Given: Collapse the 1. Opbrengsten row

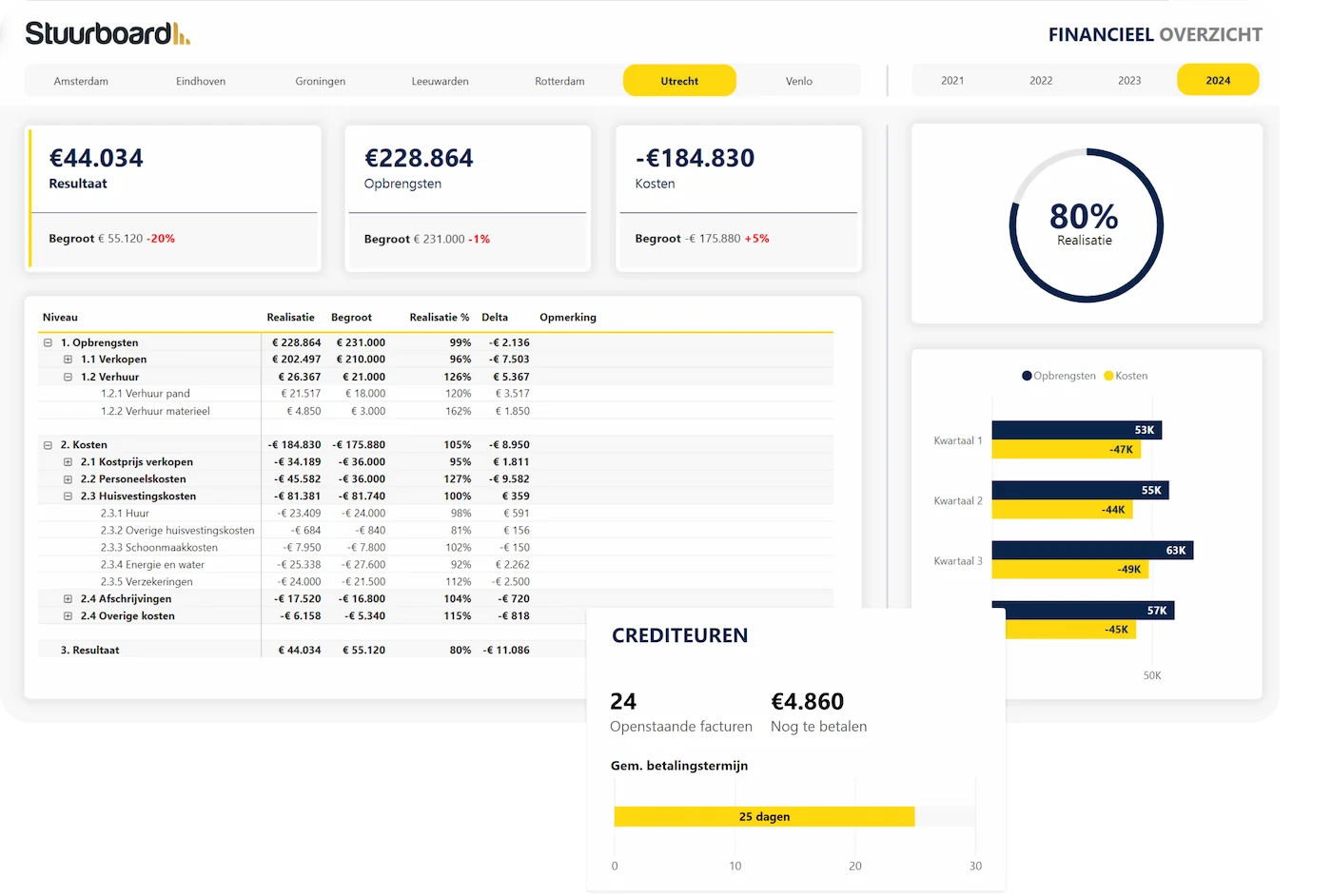Looking at the screenshot, I should [x=48, y=342].
